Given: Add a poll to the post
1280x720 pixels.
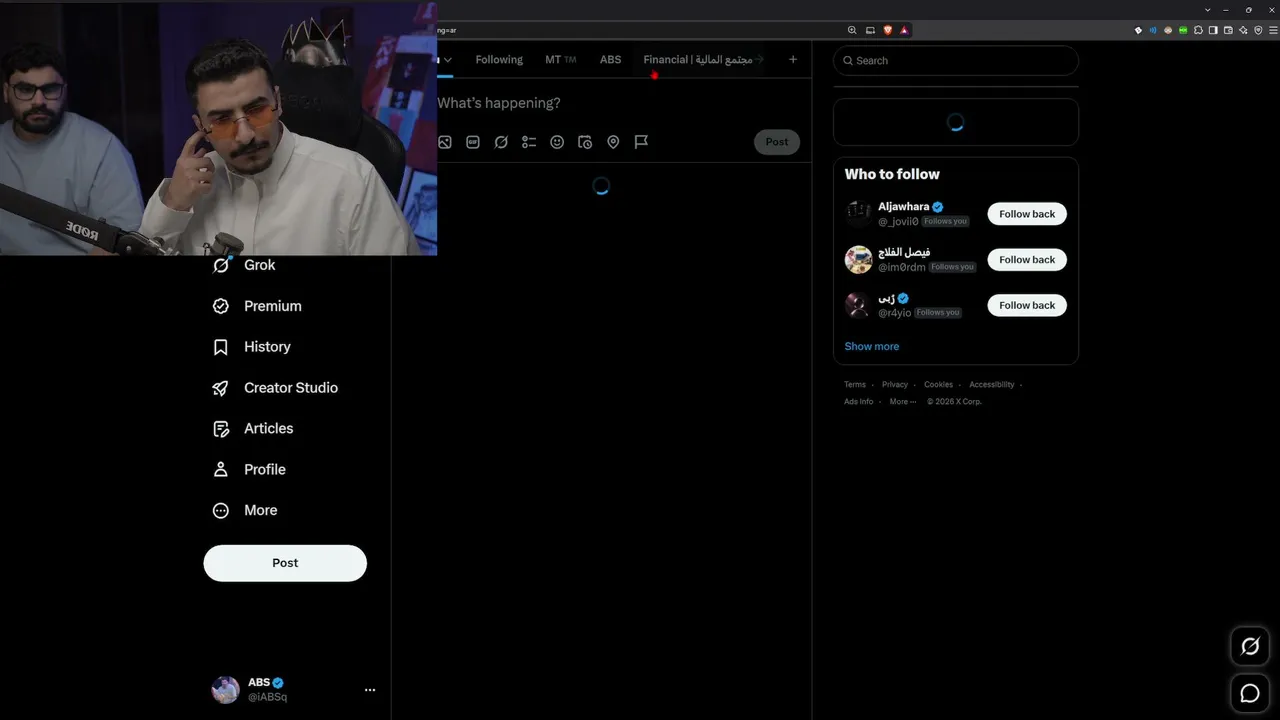Looking at the screenshot, I should [x=529, y=142].
